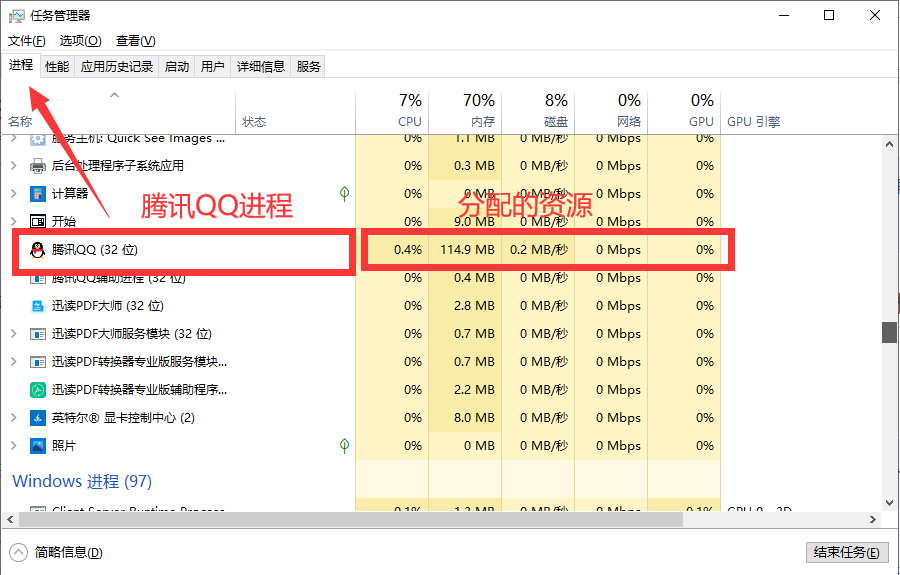Click the 2.8 MB memory value

point(474,306)
